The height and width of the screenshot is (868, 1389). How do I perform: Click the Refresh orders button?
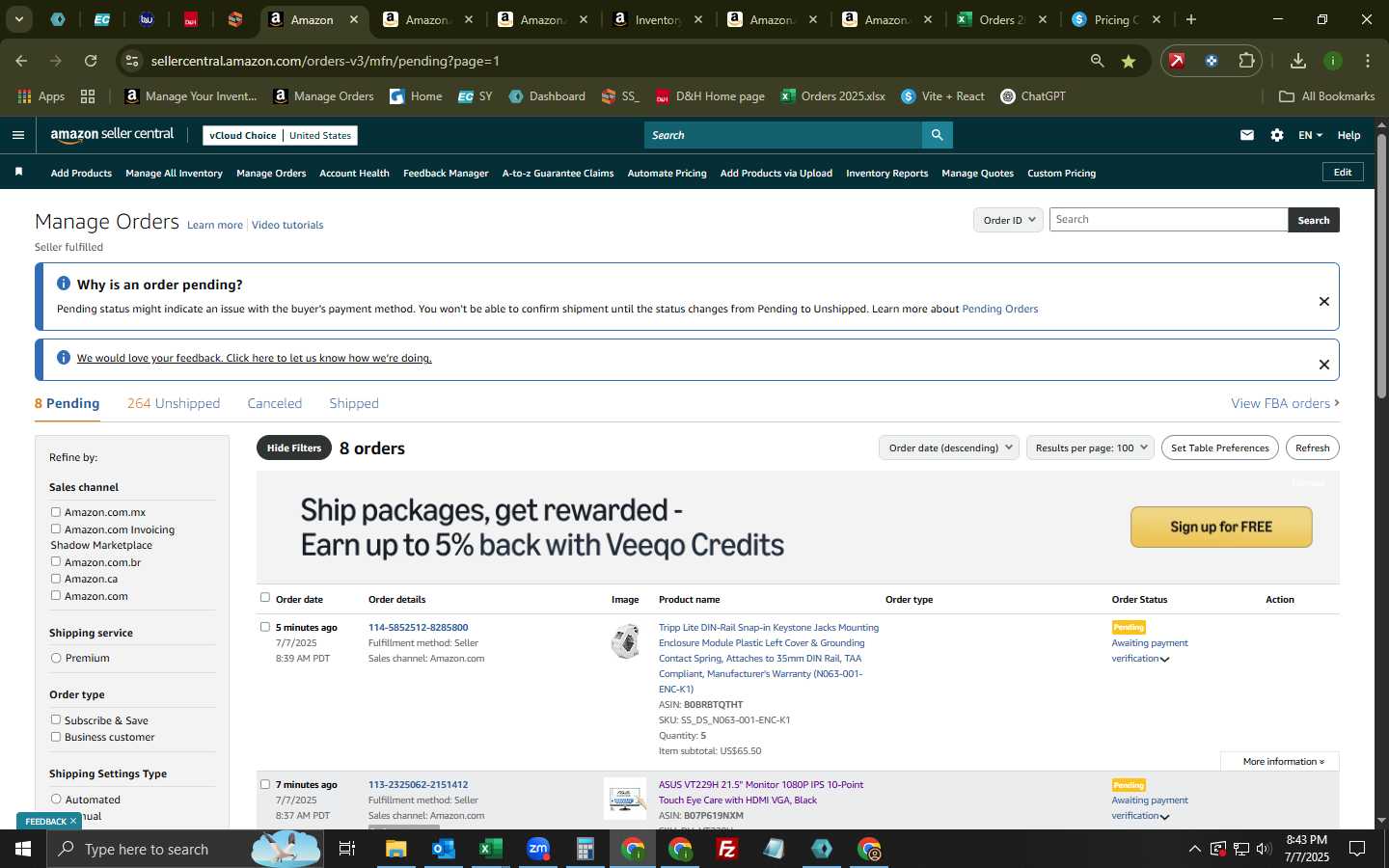[1312, 448]
